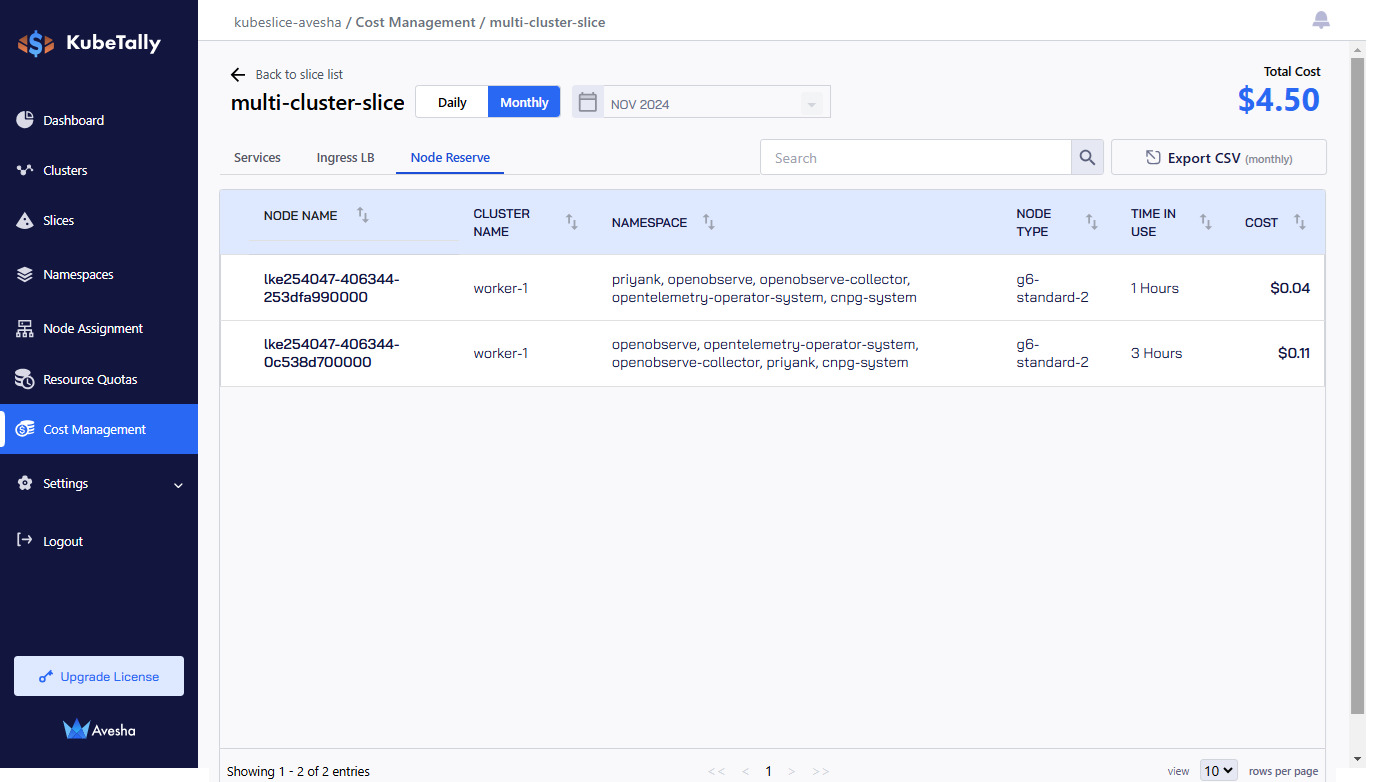
Task: Open the Services tab
Action: click(257, 157)
